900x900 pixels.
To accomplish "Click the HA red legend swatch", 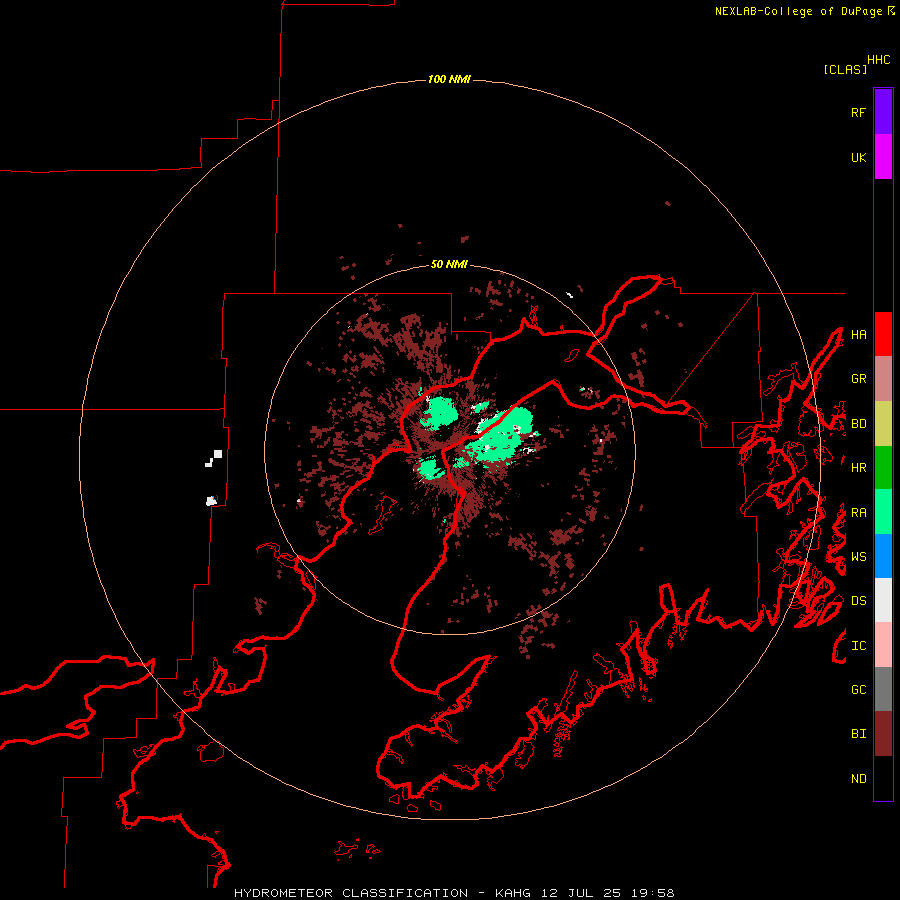I will coord(883,334).
